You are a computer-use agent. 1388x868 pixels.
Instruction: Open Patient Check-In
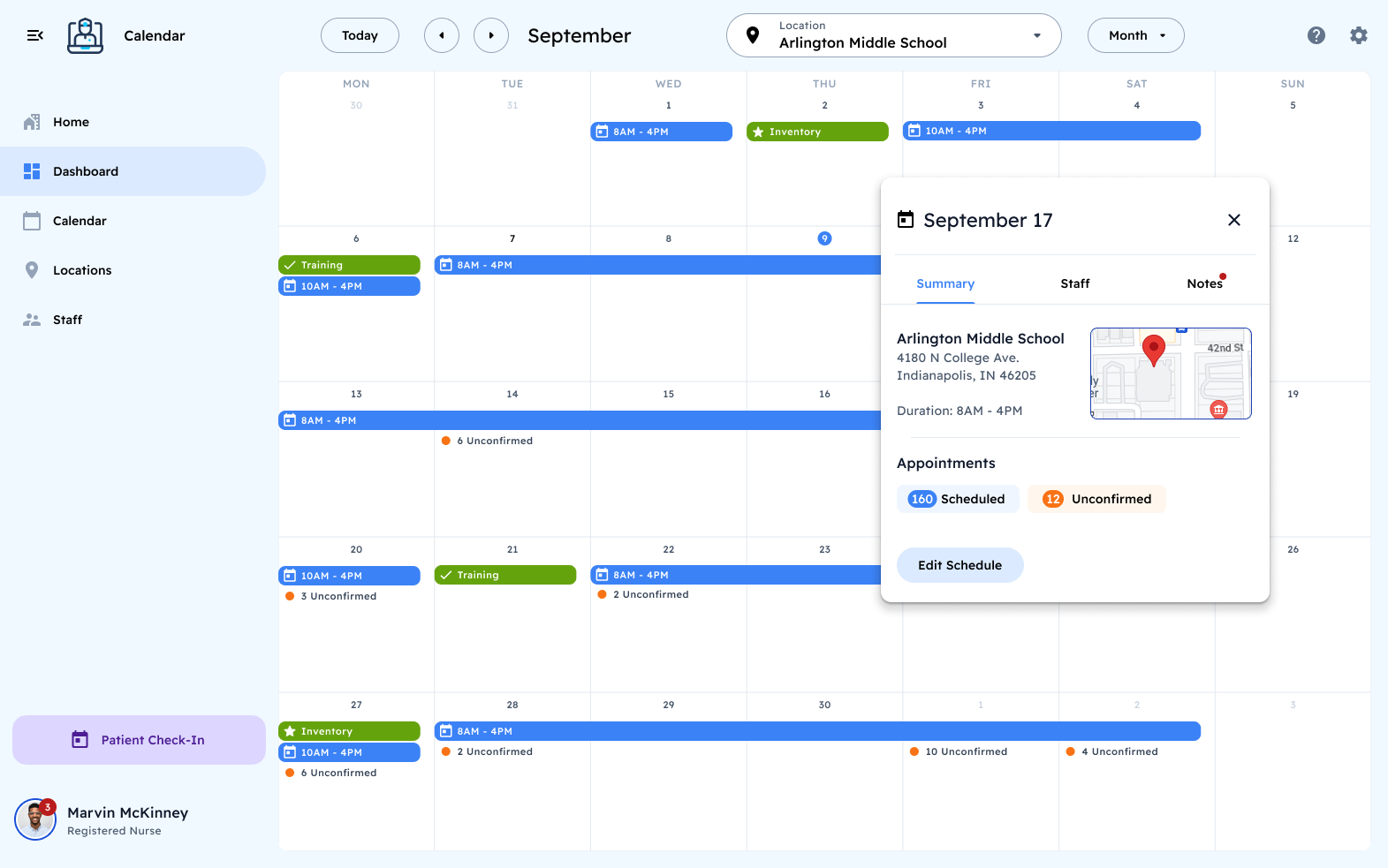(x=139, y=740)
